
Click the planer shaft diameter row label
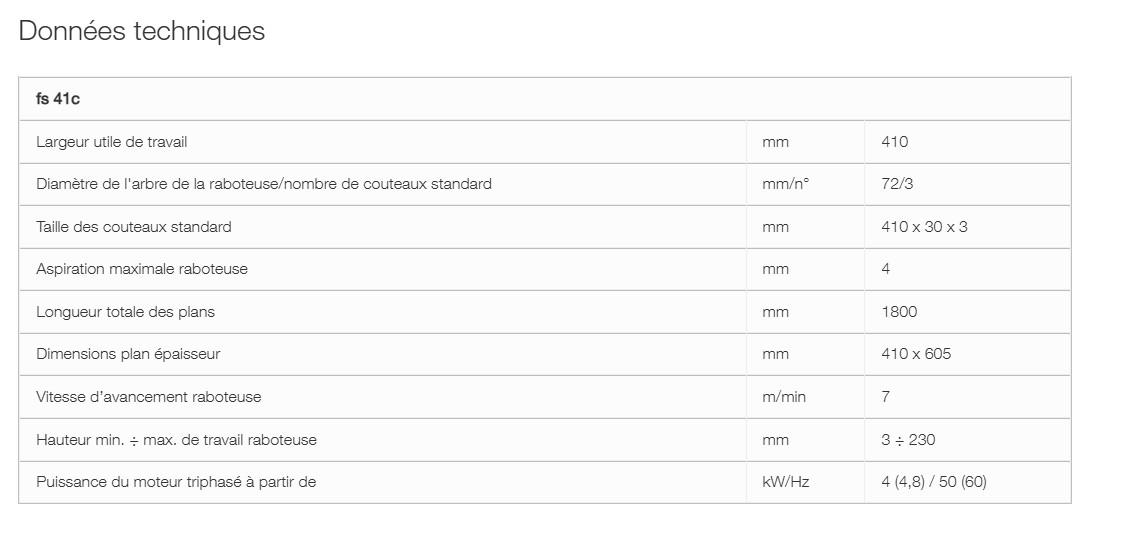tap(263, 184)
